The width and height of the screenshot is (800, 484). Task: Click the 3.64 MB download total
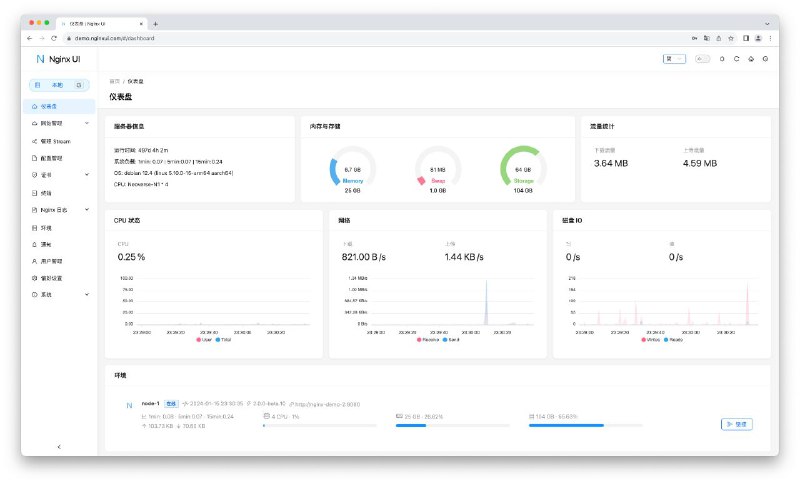tap(611, 164)
